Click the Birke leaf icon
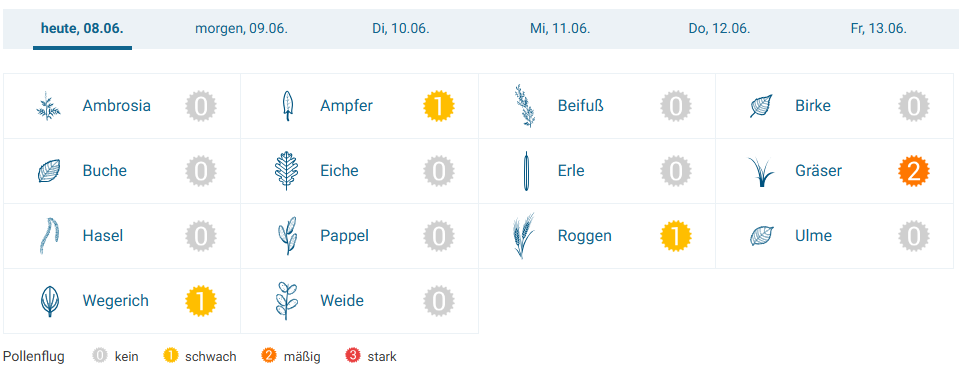The width and height of the screenshot is (960, 391). (x=761, y=106)
